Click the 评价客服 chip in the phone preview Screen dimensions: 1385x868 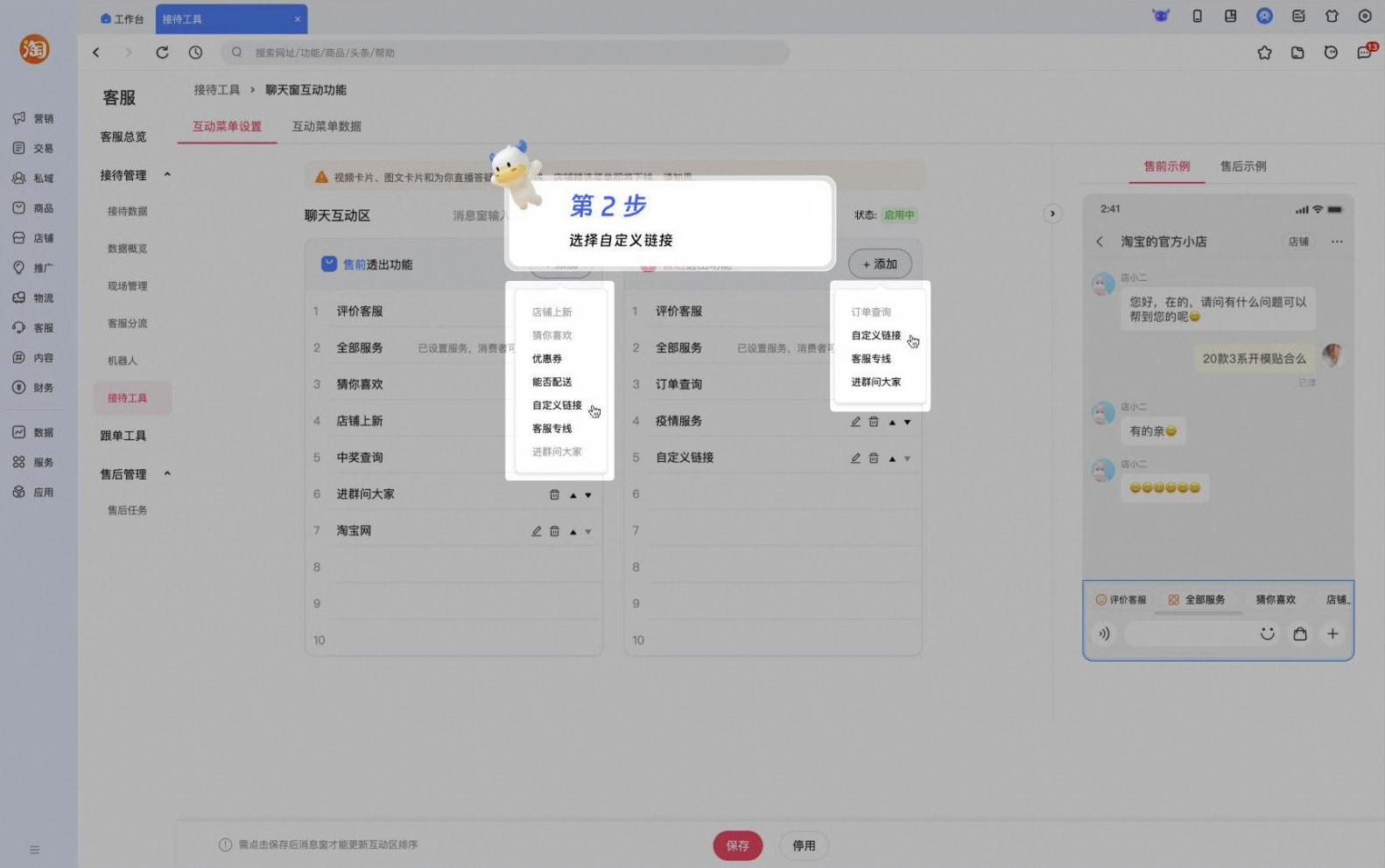(x=1121, y=599)
